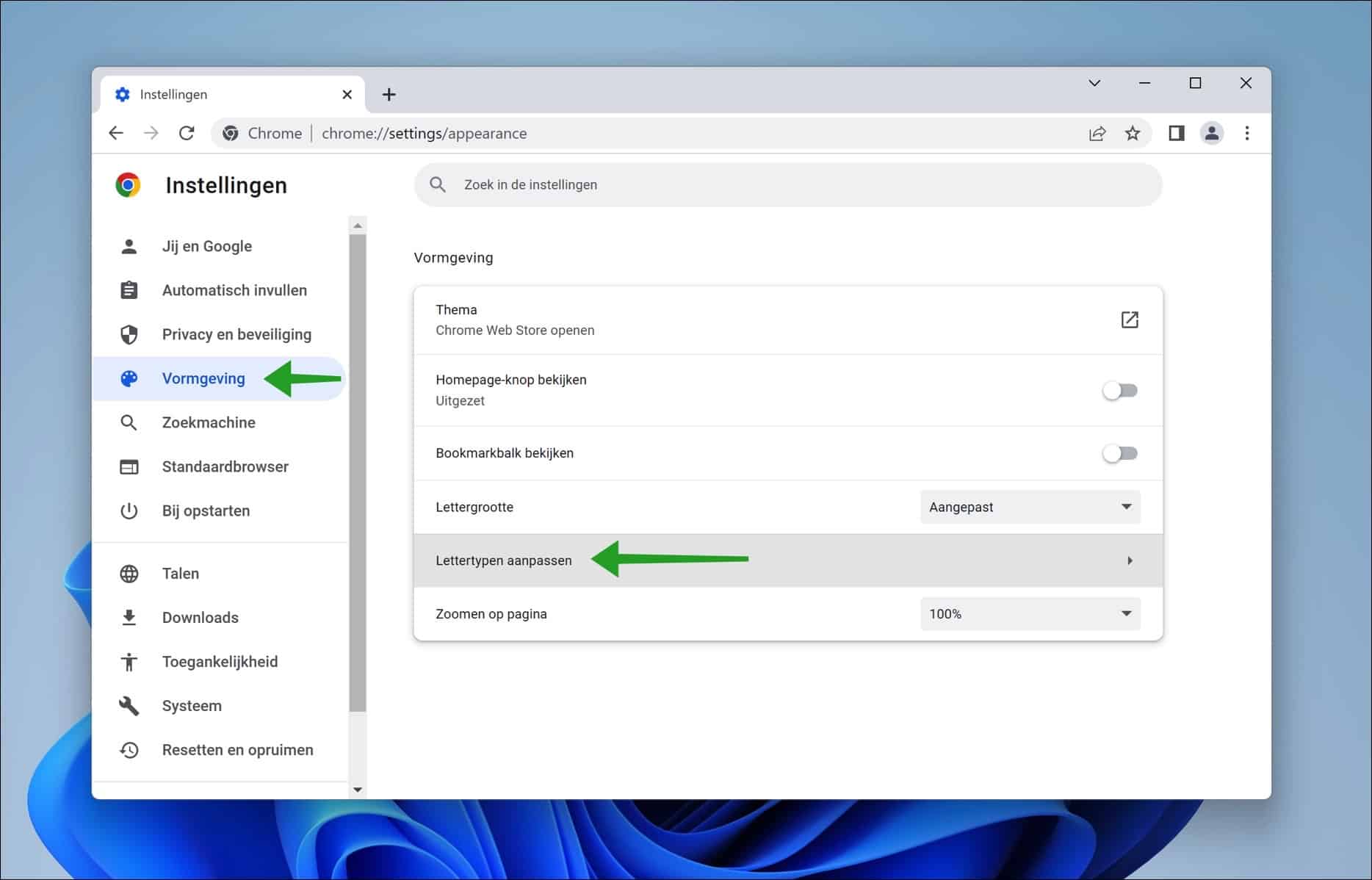Select the Instellingen browser tab

pos(232,94)
